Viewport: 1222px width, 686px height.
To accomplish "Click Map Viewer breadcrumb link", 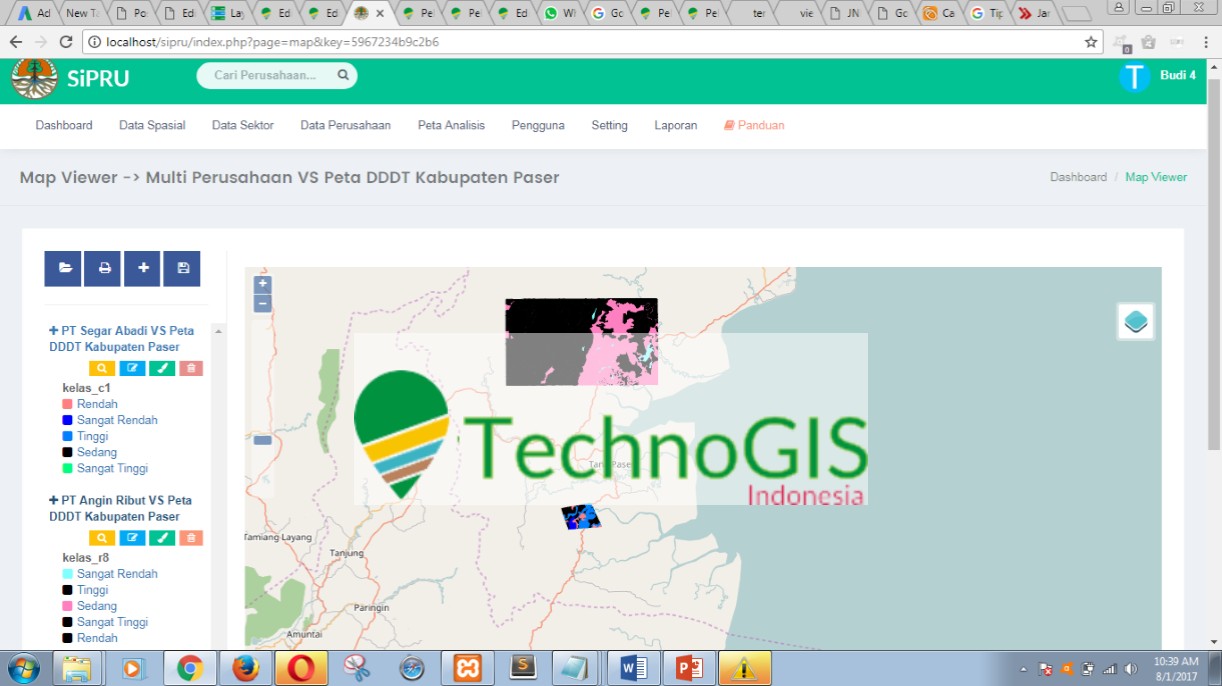I will 1156,177.
